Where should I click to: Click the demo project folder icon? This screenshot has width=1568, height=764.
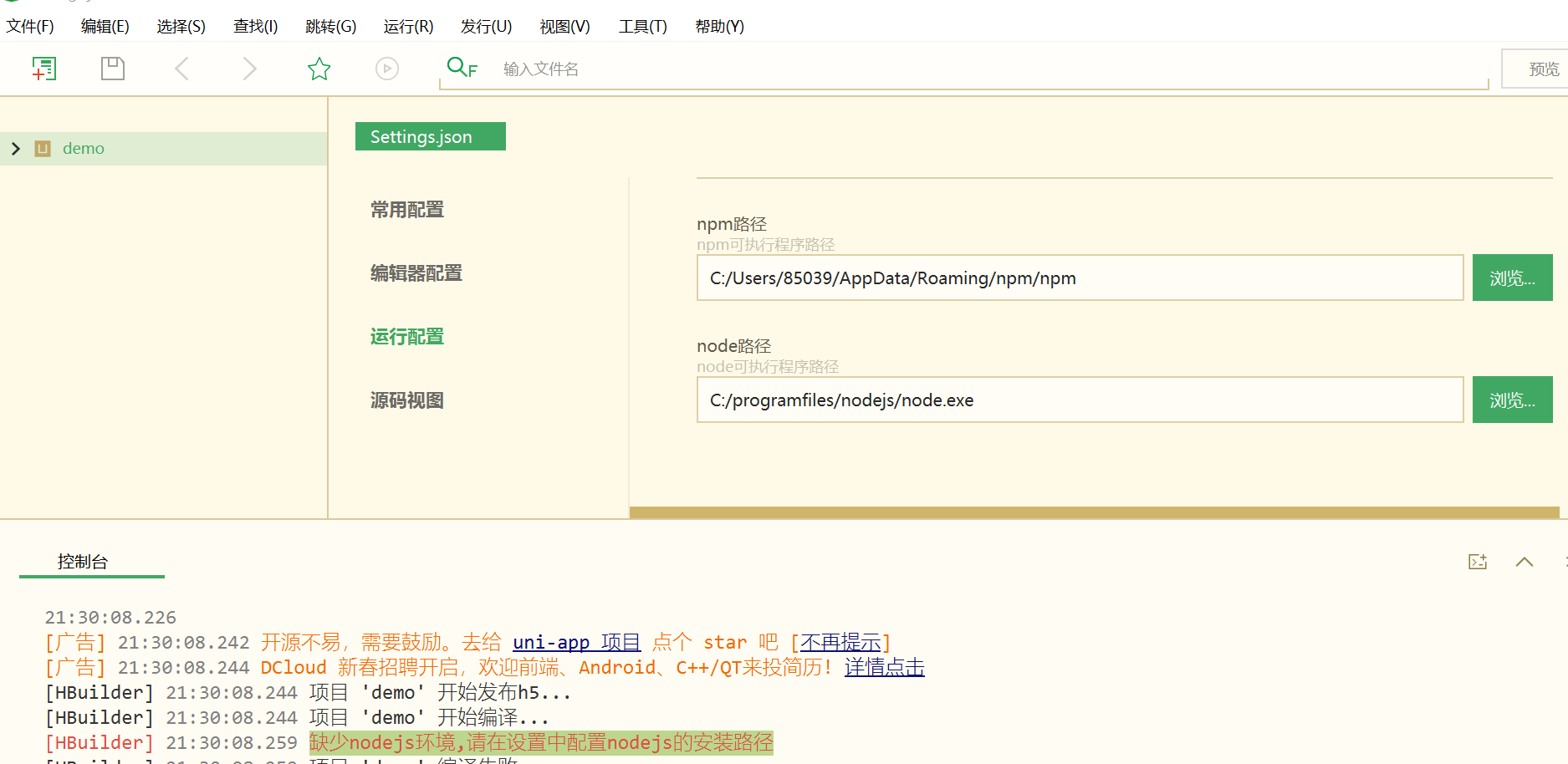43,149
